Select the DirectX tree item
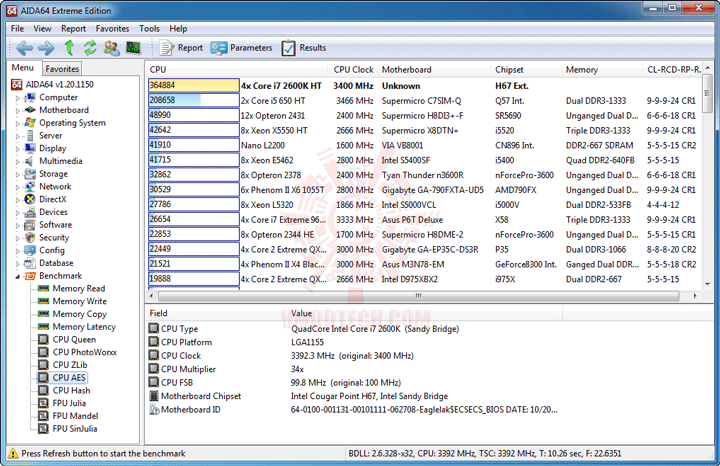 point(52,199)
